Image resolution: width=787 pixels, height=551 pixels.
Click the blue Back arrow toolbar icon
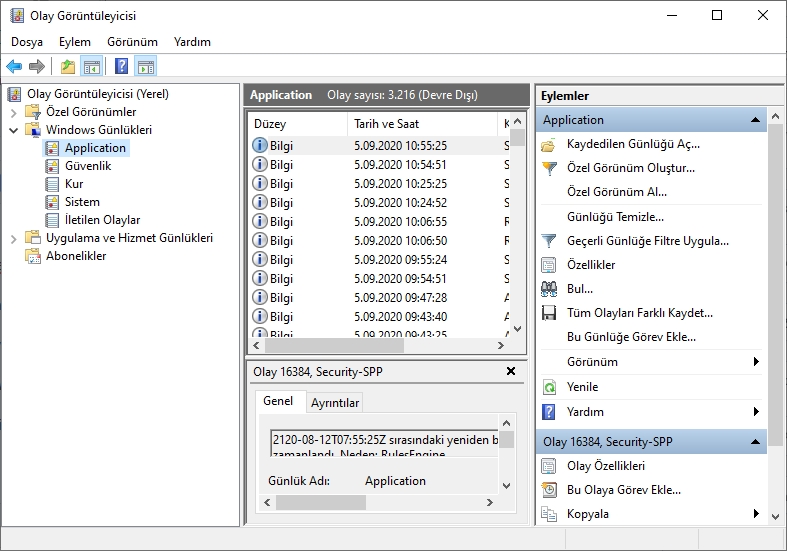[14, 66]
